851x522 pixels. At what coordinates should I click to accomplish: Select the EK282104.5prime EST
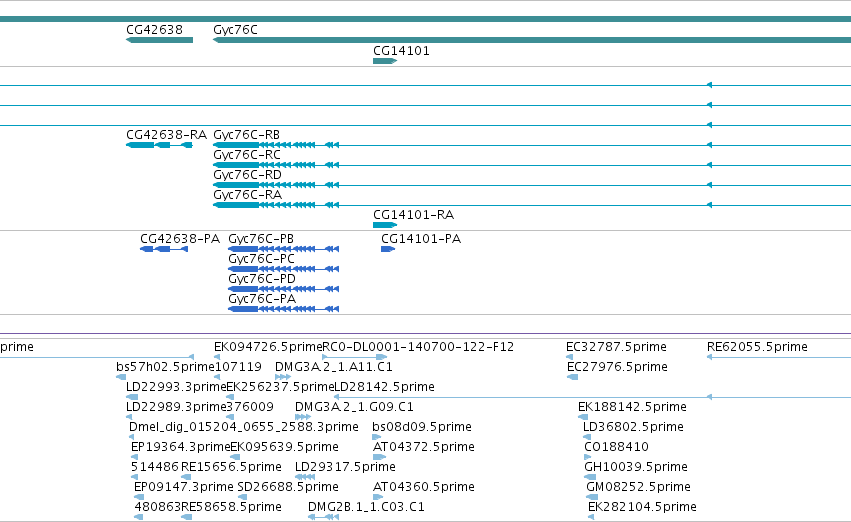(x=591, y=518)
